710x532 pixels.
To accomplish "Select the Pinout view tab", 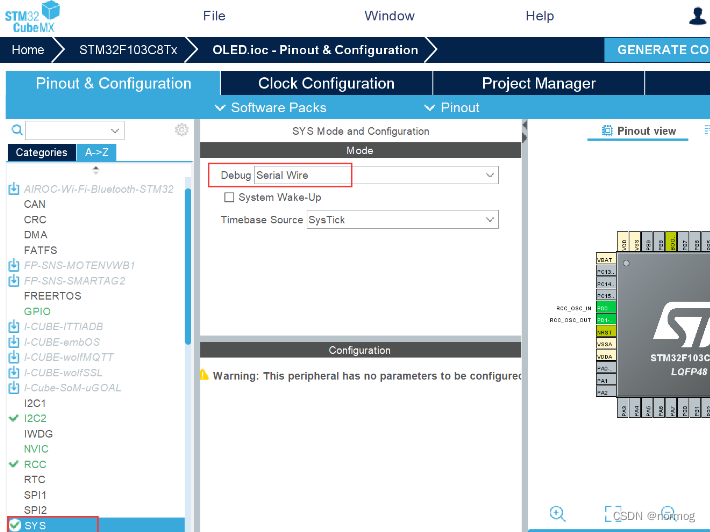I will coord(638,131).
